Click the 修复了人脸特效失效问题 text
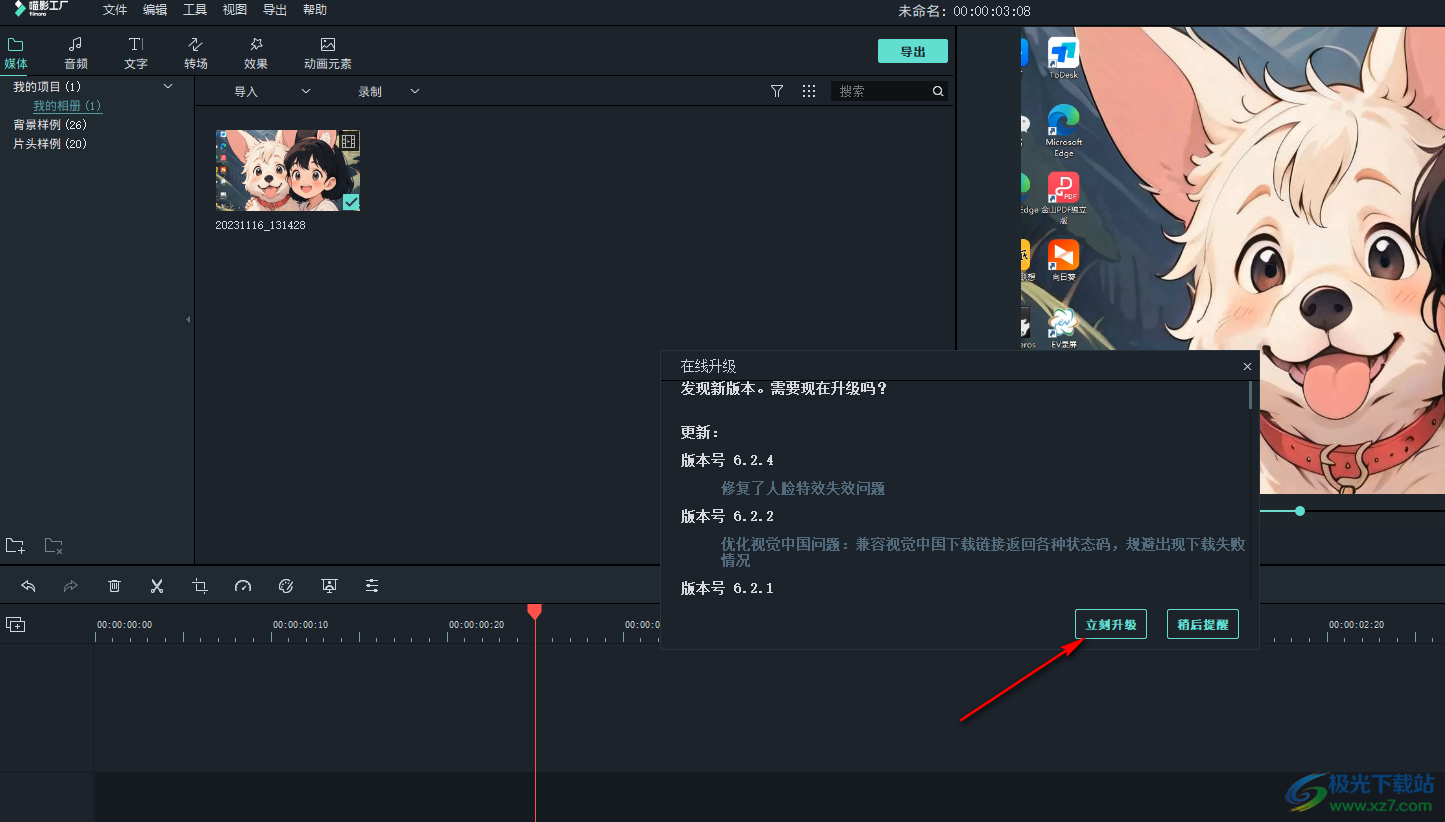This screenshot has width=1445, height=822. pos(803,489)
